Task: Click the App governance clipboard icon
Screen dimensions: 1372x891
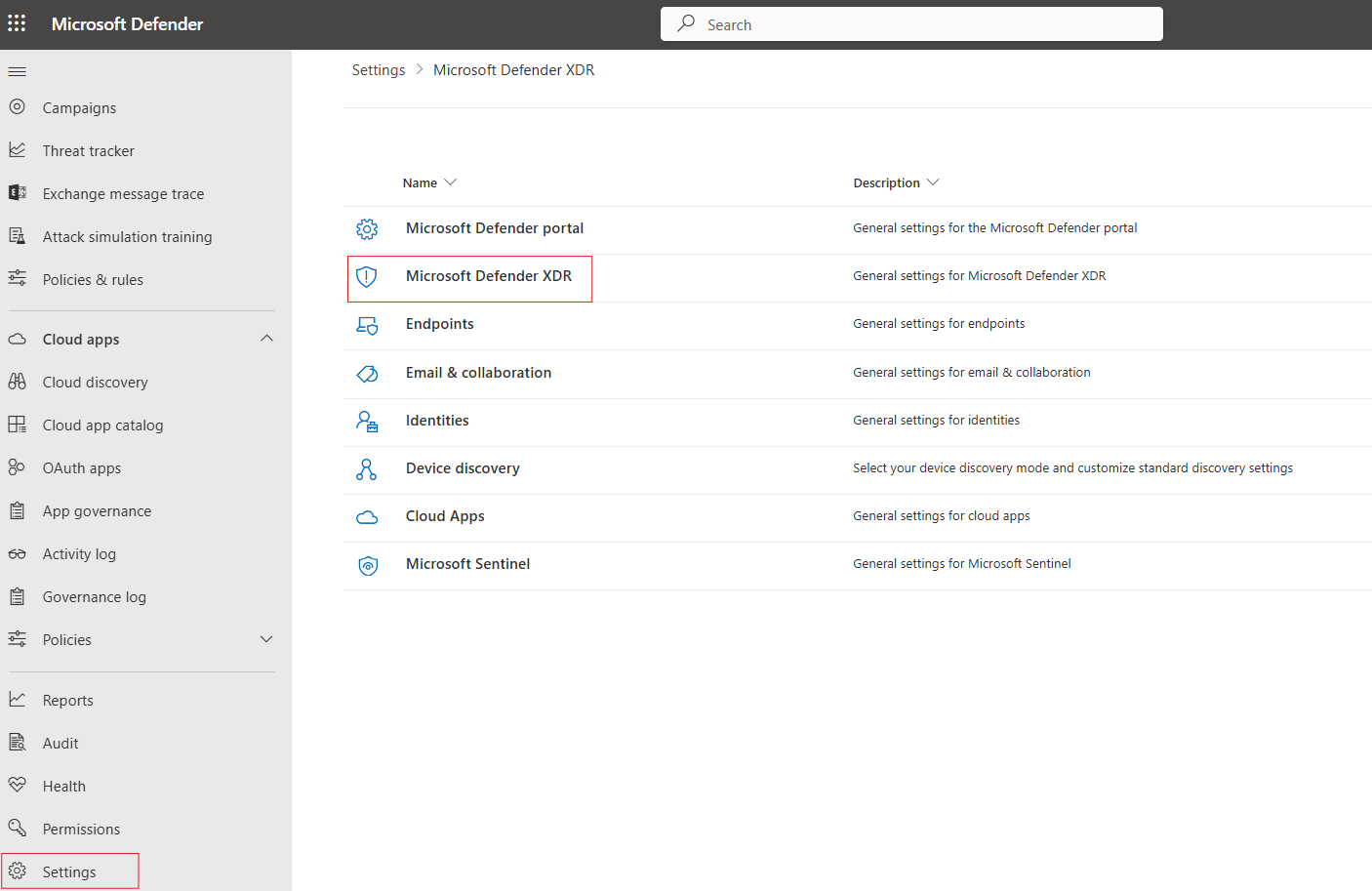Action: (17, 510)
